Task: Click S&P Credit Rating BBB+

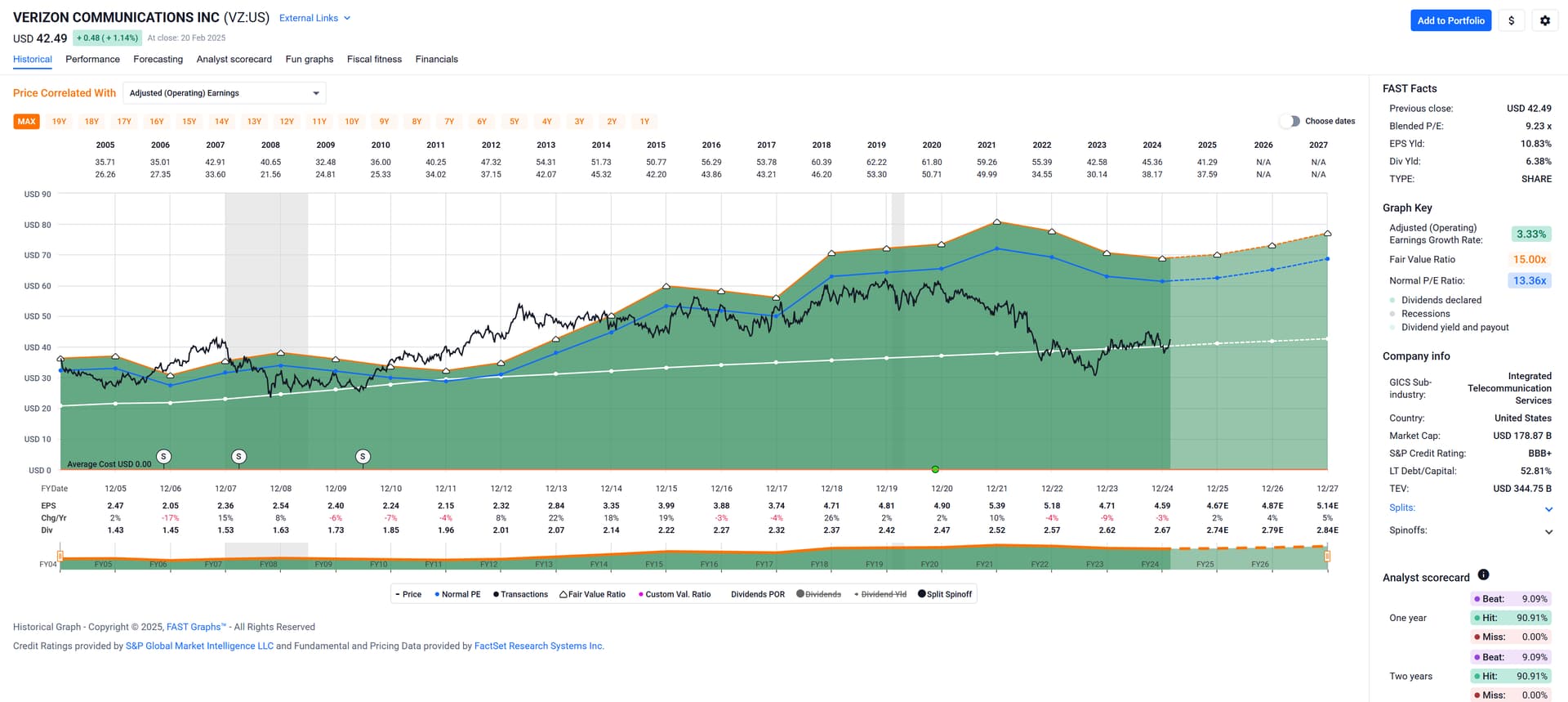Action: pyautogui.click(x=1539, y=454)
